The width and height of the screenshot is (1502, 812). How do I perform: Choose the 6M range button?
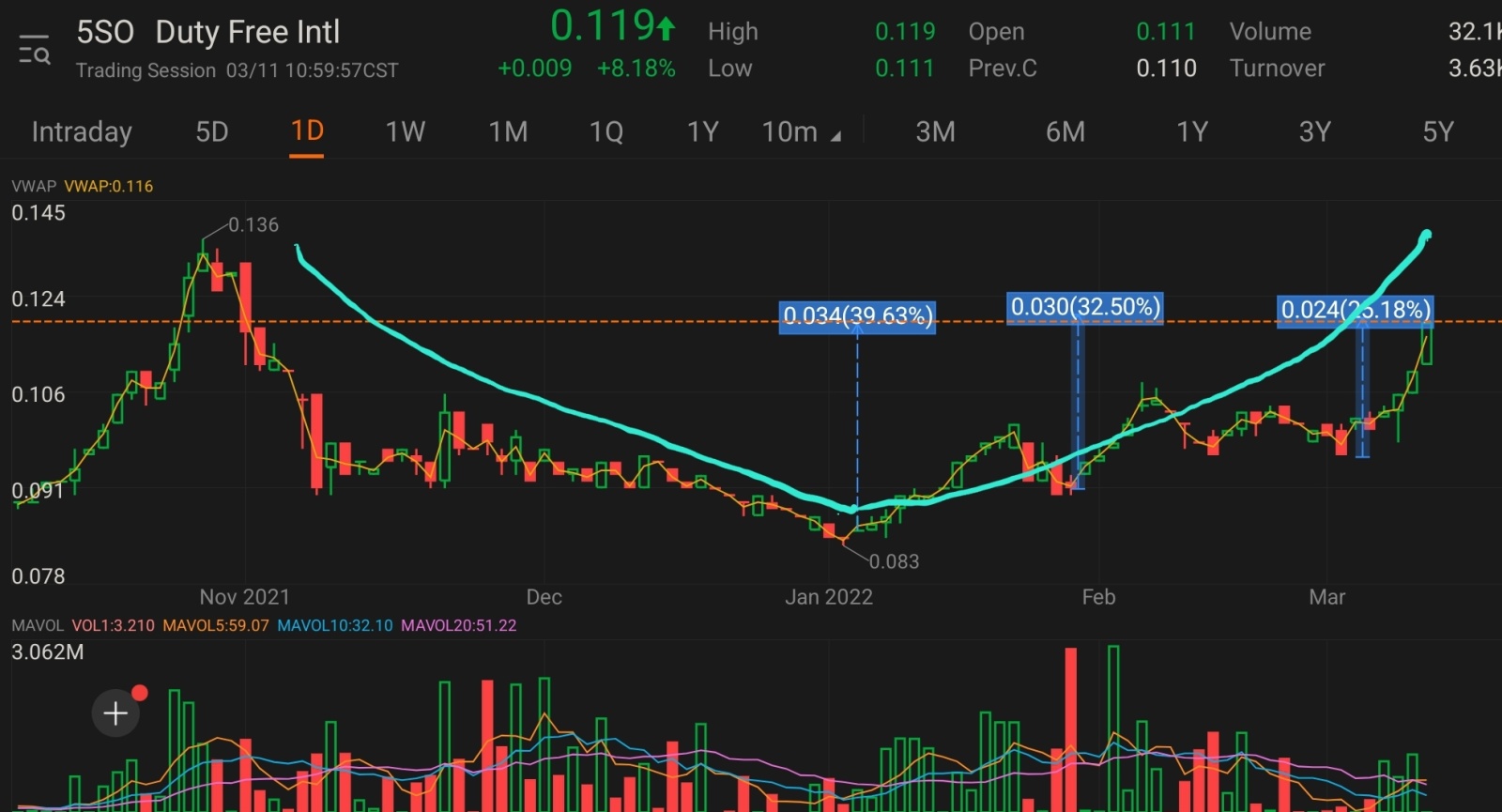point(1065,132)
